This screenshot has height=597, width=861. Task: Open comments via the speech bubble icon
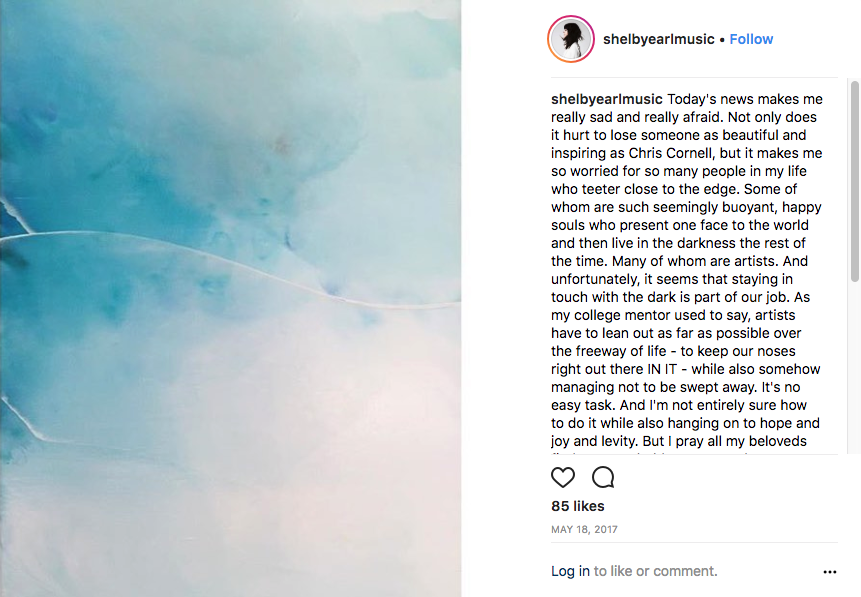tap(603, 477)
